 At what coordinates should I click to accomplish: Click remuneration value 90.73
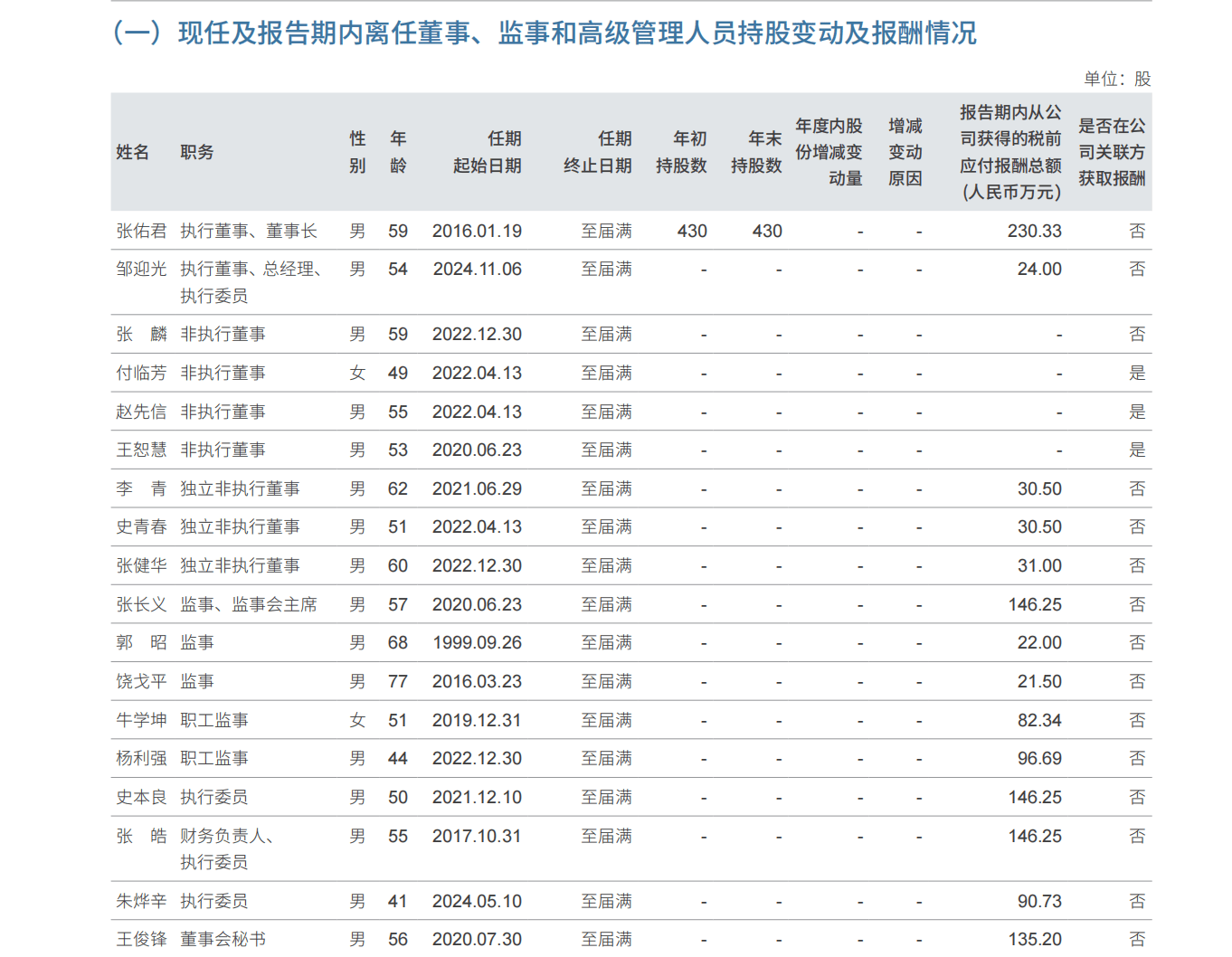pyautogui.click(x=1039, y=901)
